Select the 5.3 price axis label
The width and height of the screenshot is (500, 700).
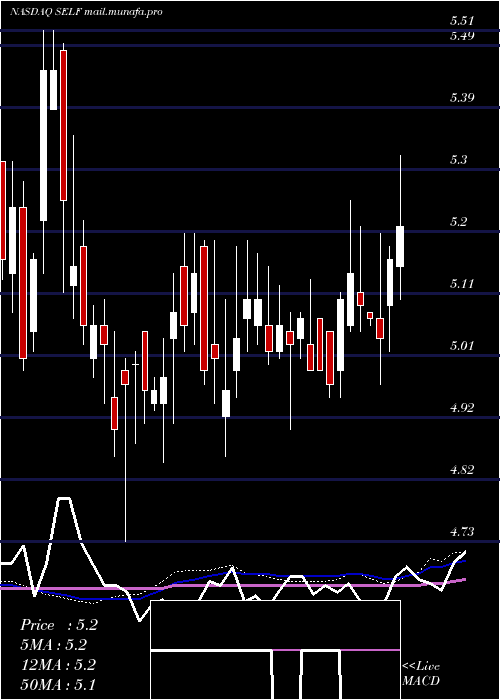point(459,159)
